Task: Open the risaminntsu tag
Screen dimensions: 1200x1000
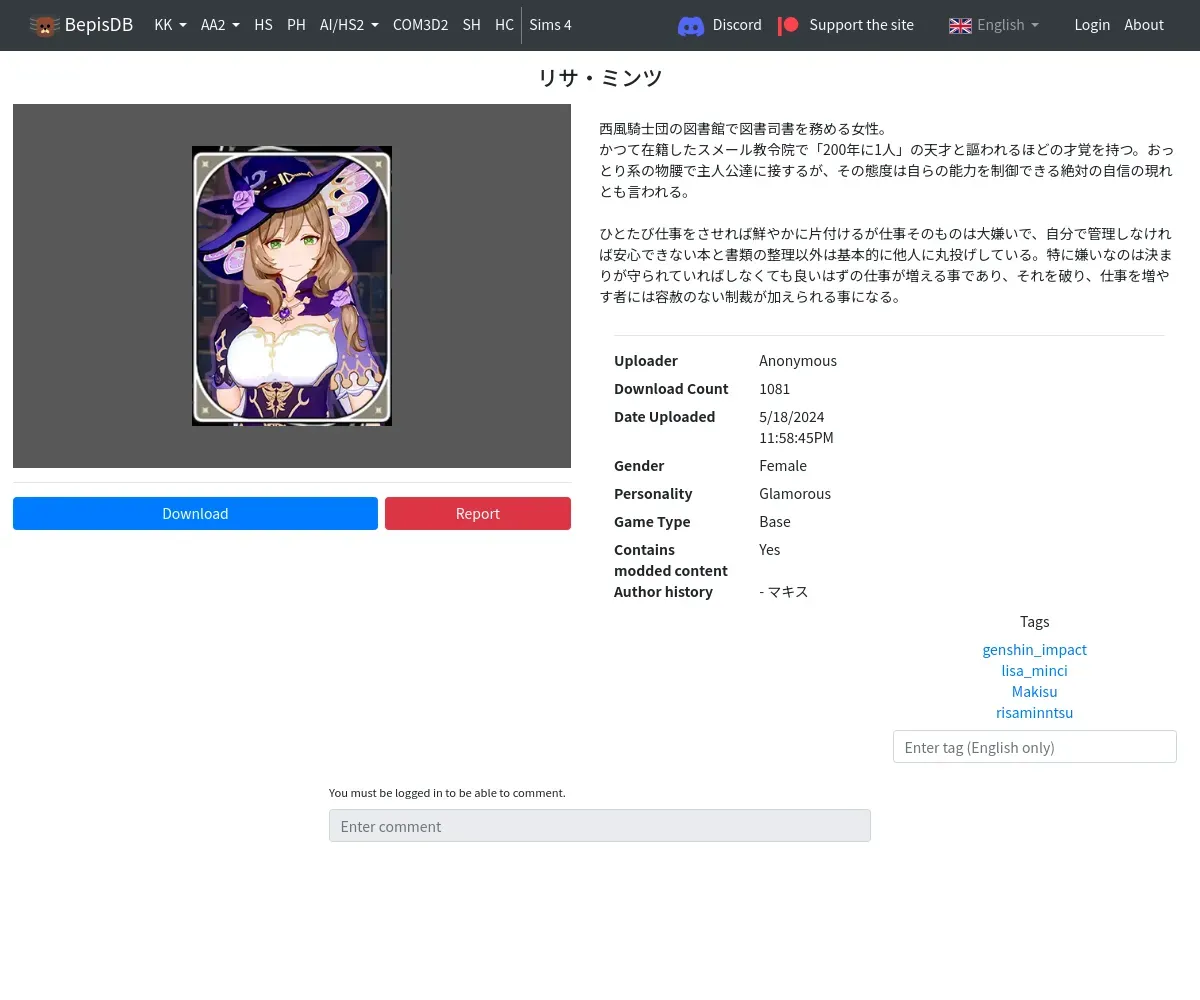Action: (1034, 713)
